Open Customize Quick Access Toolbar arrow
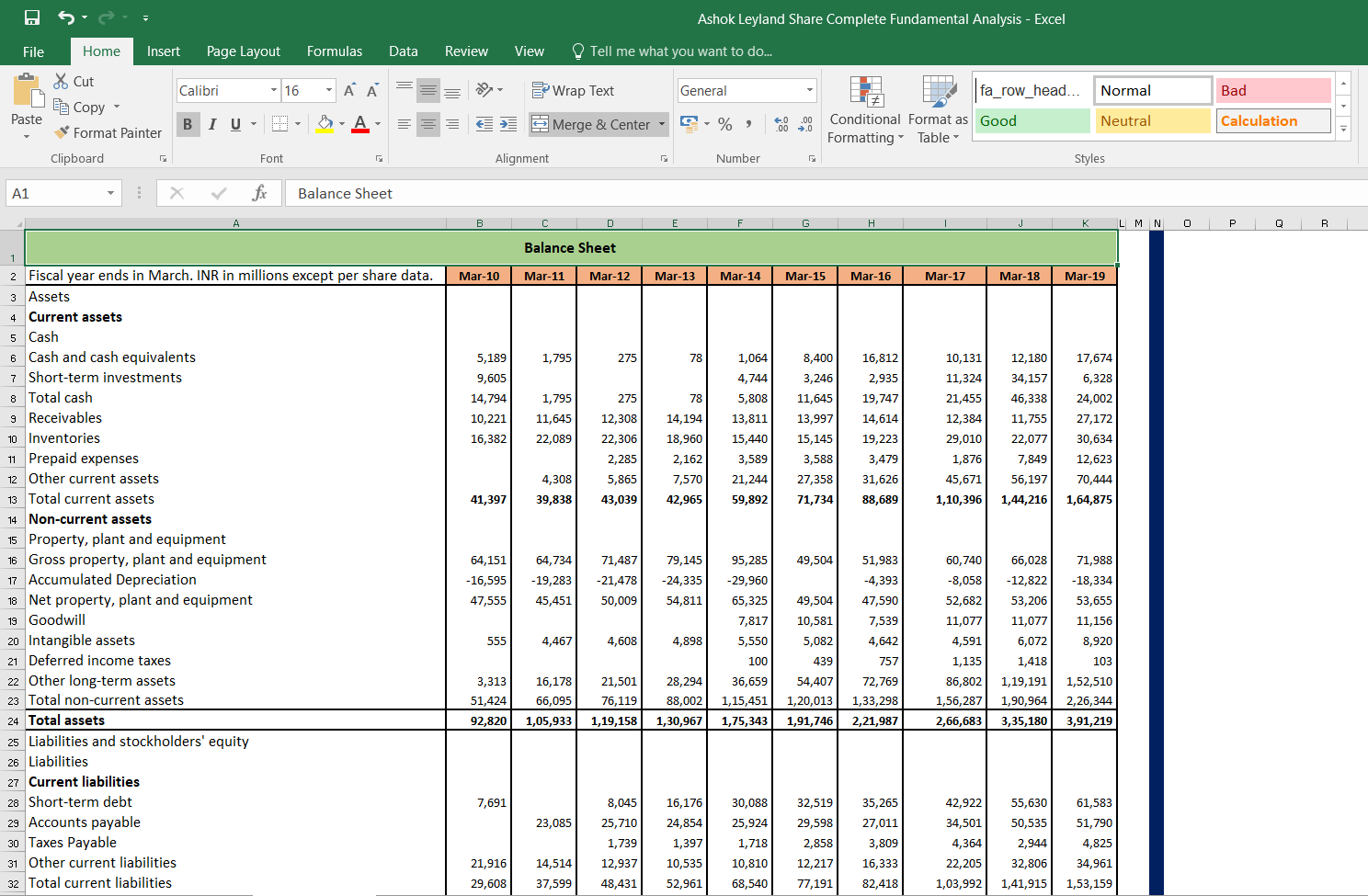 [145, 18]
